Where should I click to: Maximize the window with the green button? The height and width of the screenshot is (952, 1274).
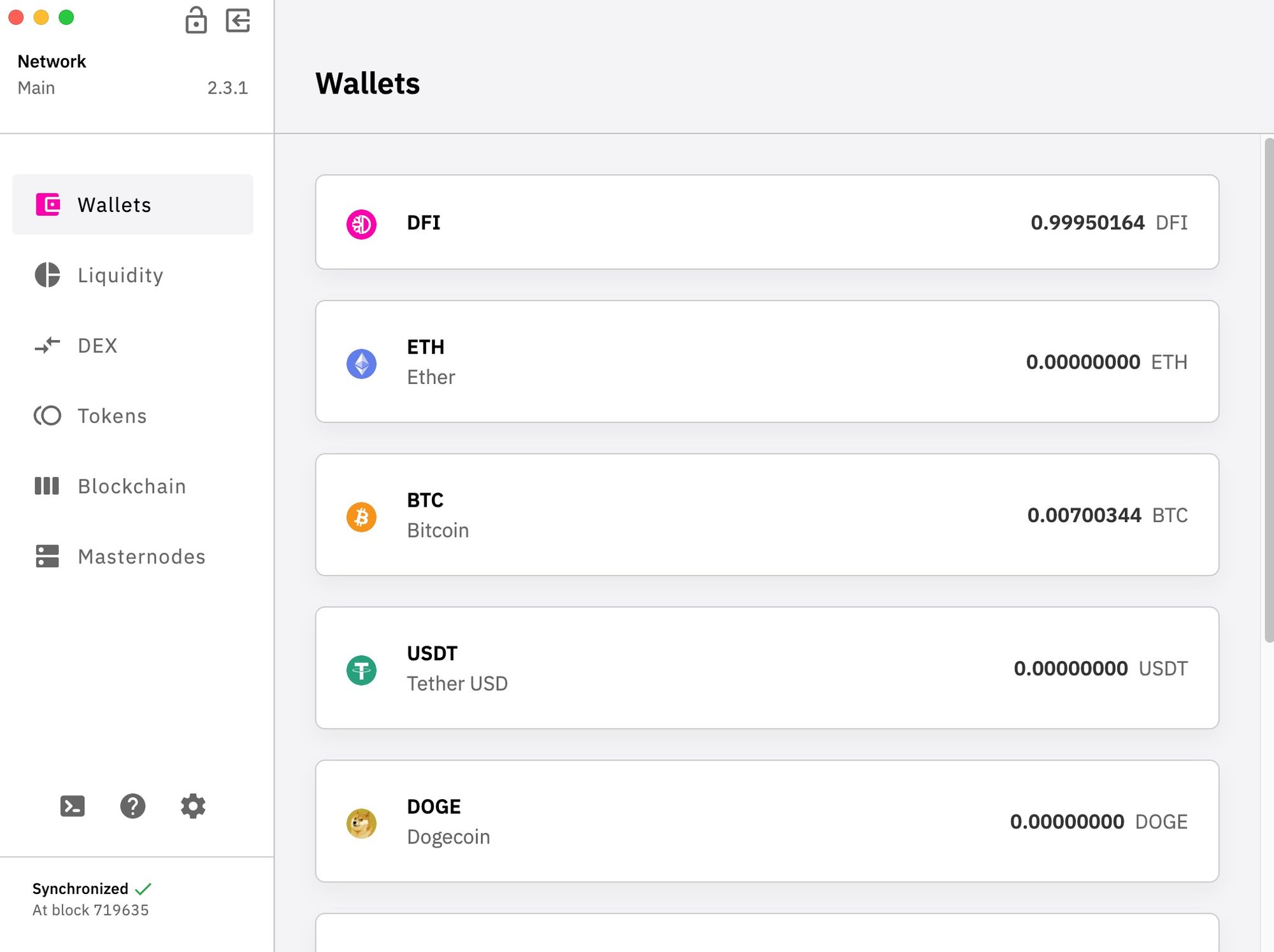pyautogui.click(x=66, y=17)
